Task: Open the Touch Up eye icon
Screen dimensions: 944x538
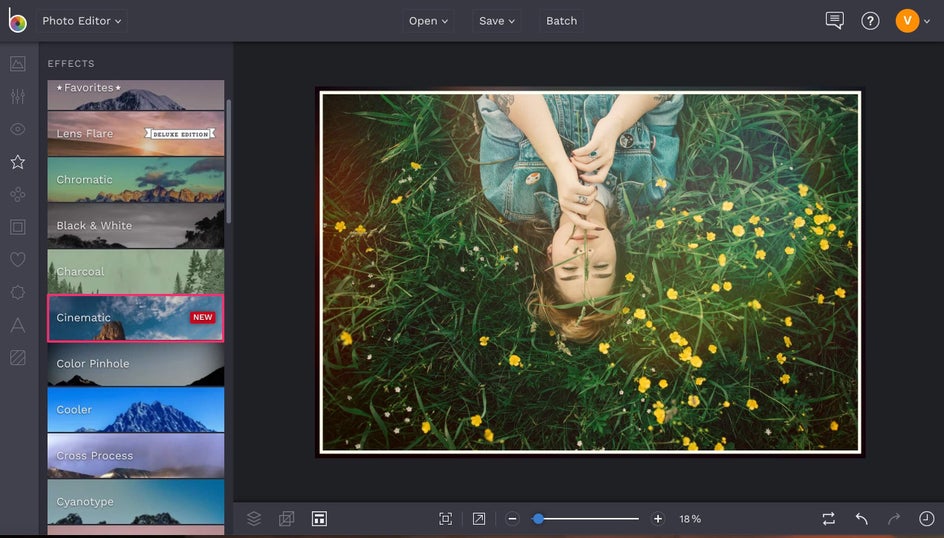Action: (17, 129)
